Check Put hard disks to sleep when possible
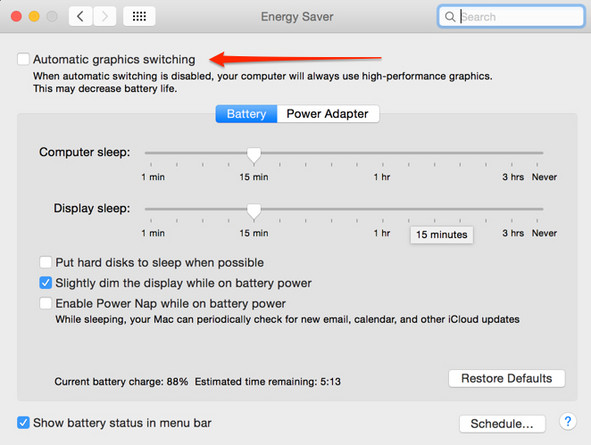 click(46, 262)
